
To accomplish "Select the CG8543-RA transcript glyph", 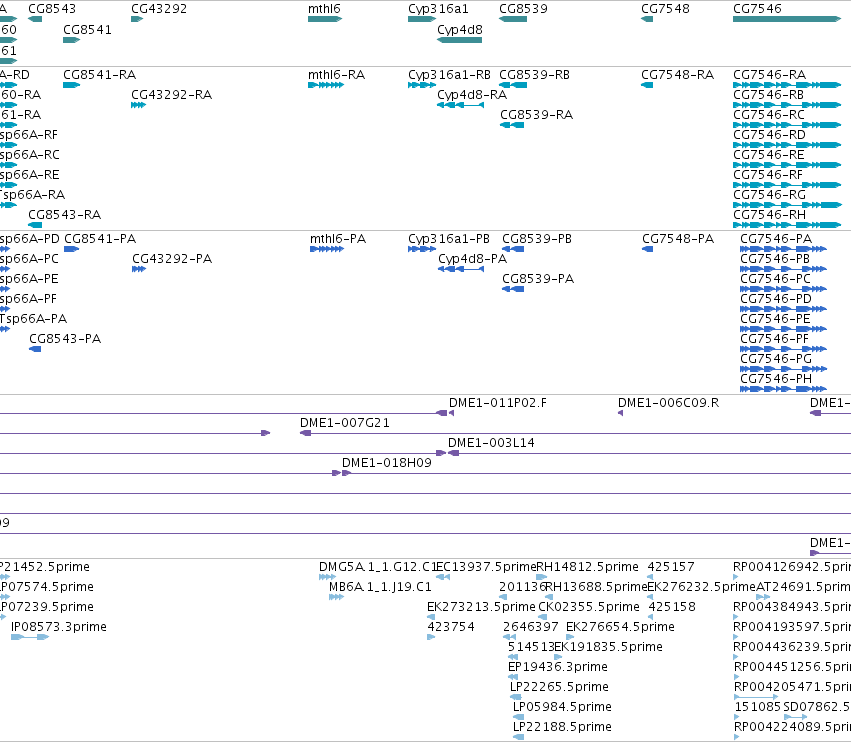I will tap(35, 225).
